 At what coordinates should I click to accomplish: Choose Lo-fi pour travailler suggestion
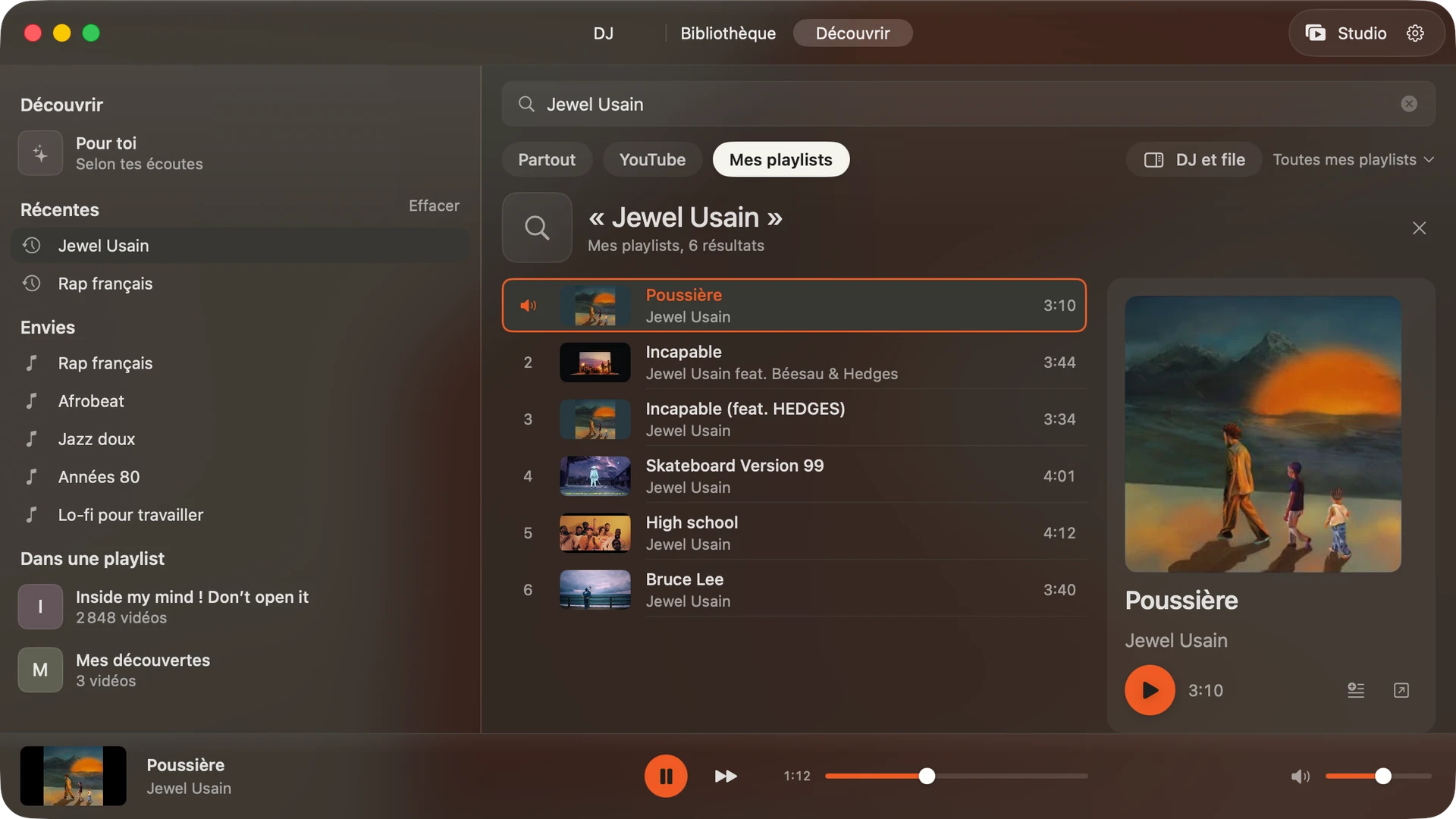coord(240,515)
